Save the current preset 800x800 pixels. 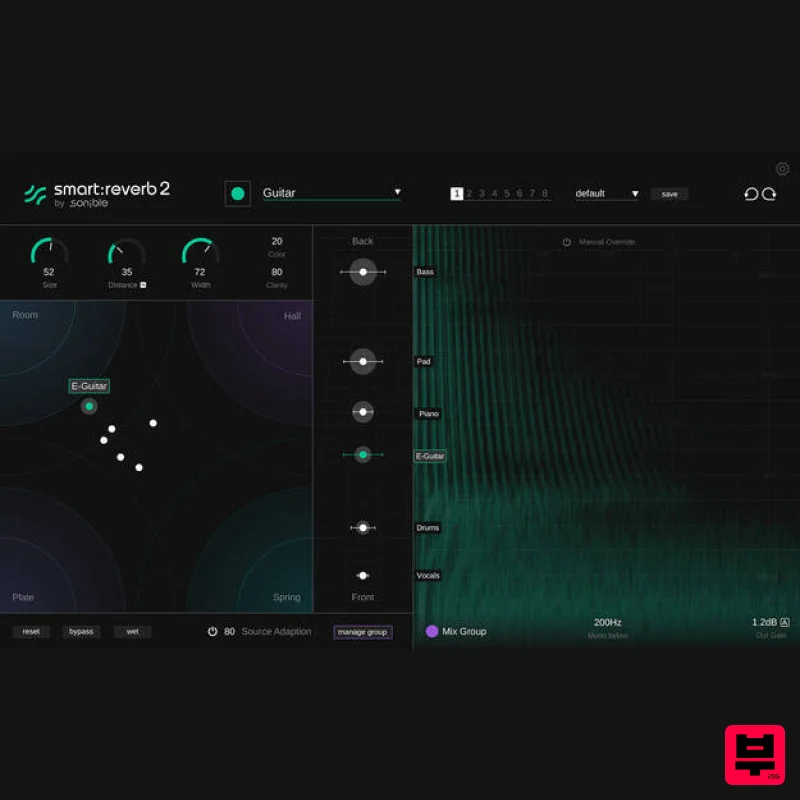(x=669, y=193)
